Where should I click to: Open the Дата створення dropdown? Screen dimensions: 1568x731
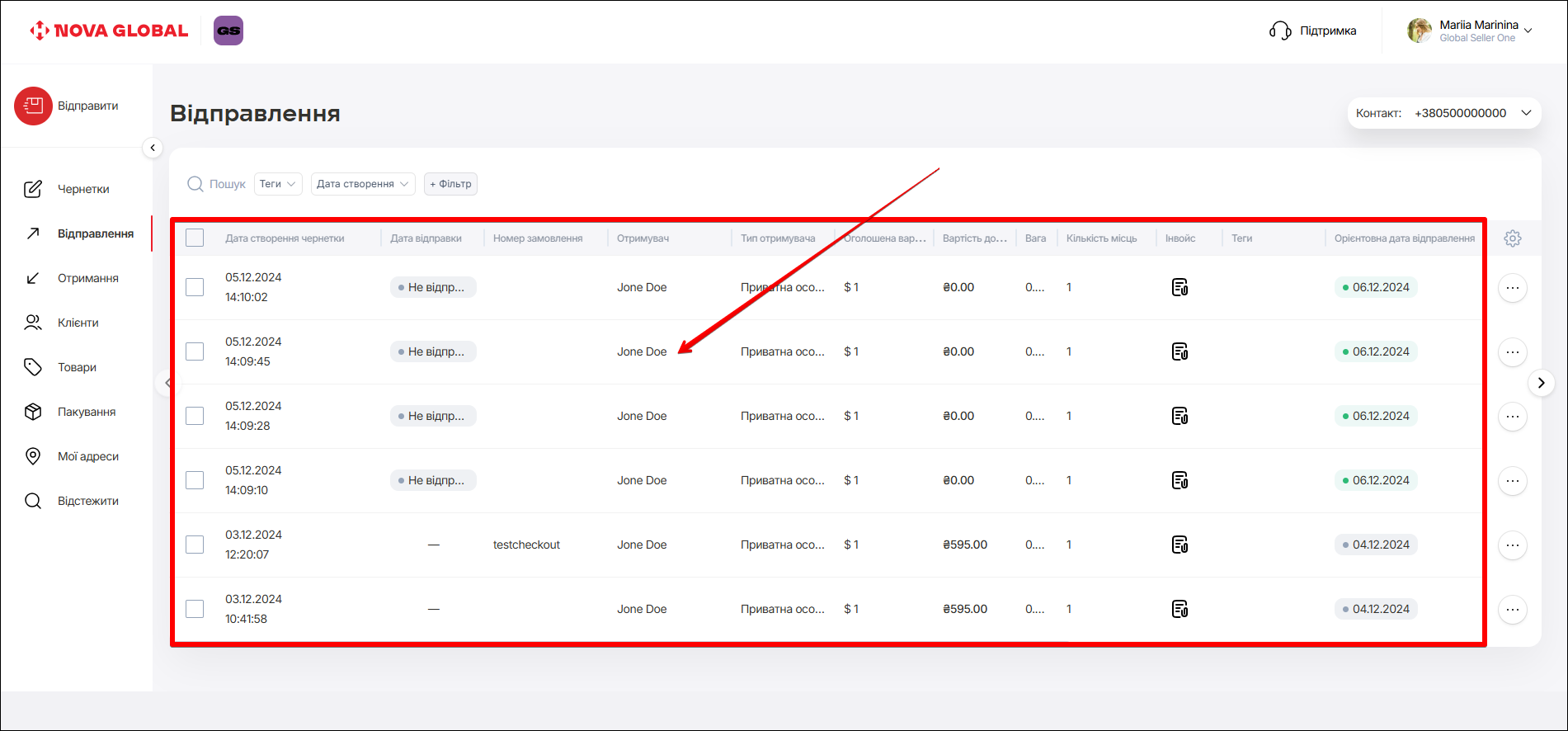363,184
